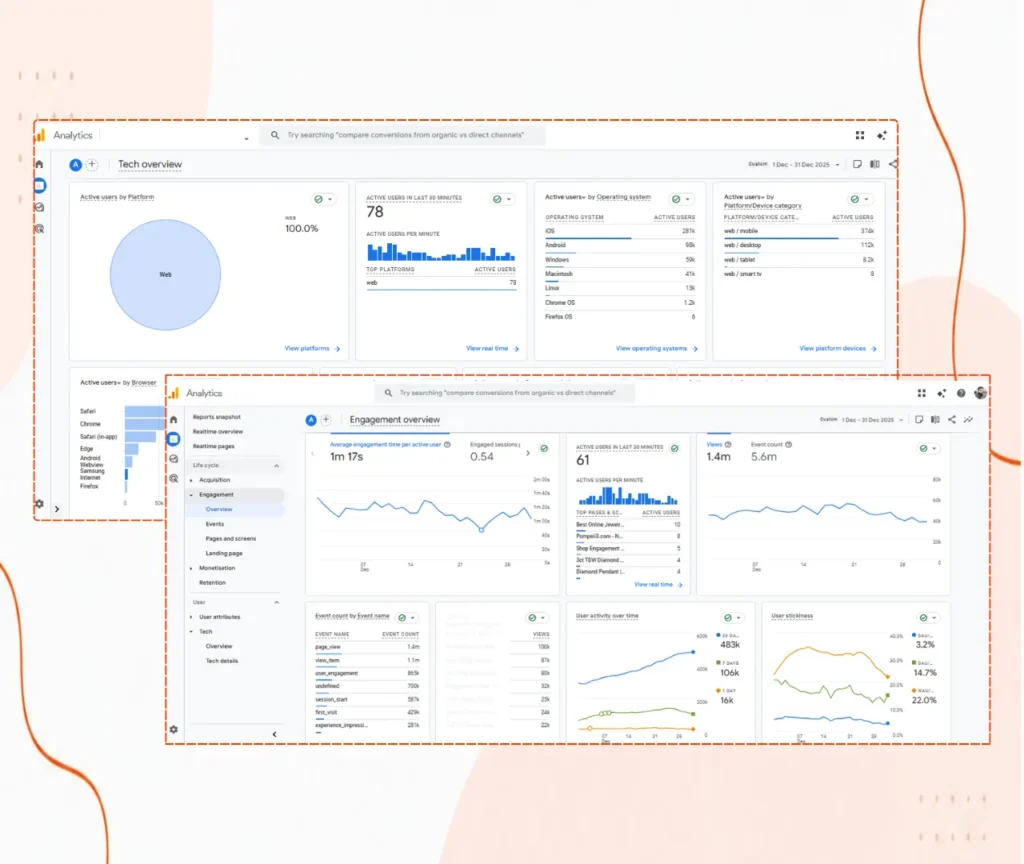Screen dimensions: 1024x864
Task: Open property selector arrow in Tech overview header
Action: pyautogui.click(x=246, y=138)
